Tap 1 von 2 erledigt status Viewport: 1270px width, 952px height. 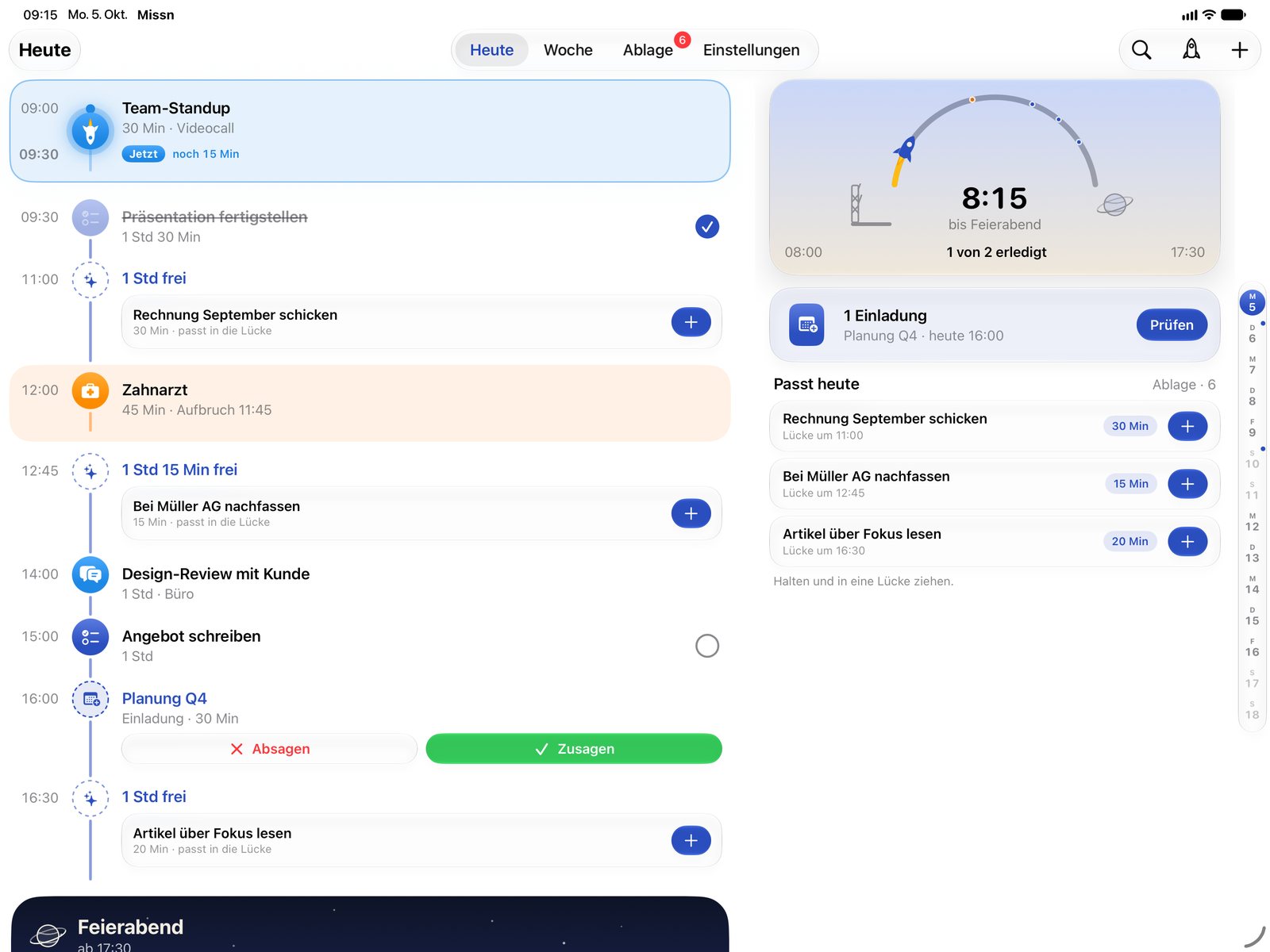(996, 252)
